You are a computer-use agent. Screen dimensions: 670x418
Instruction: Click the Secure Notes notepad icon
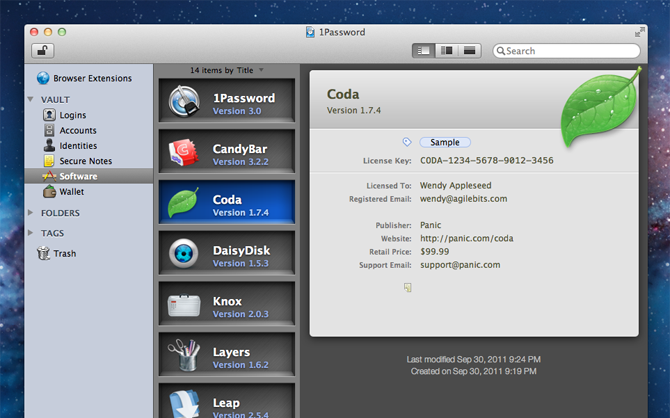point(49,161)
